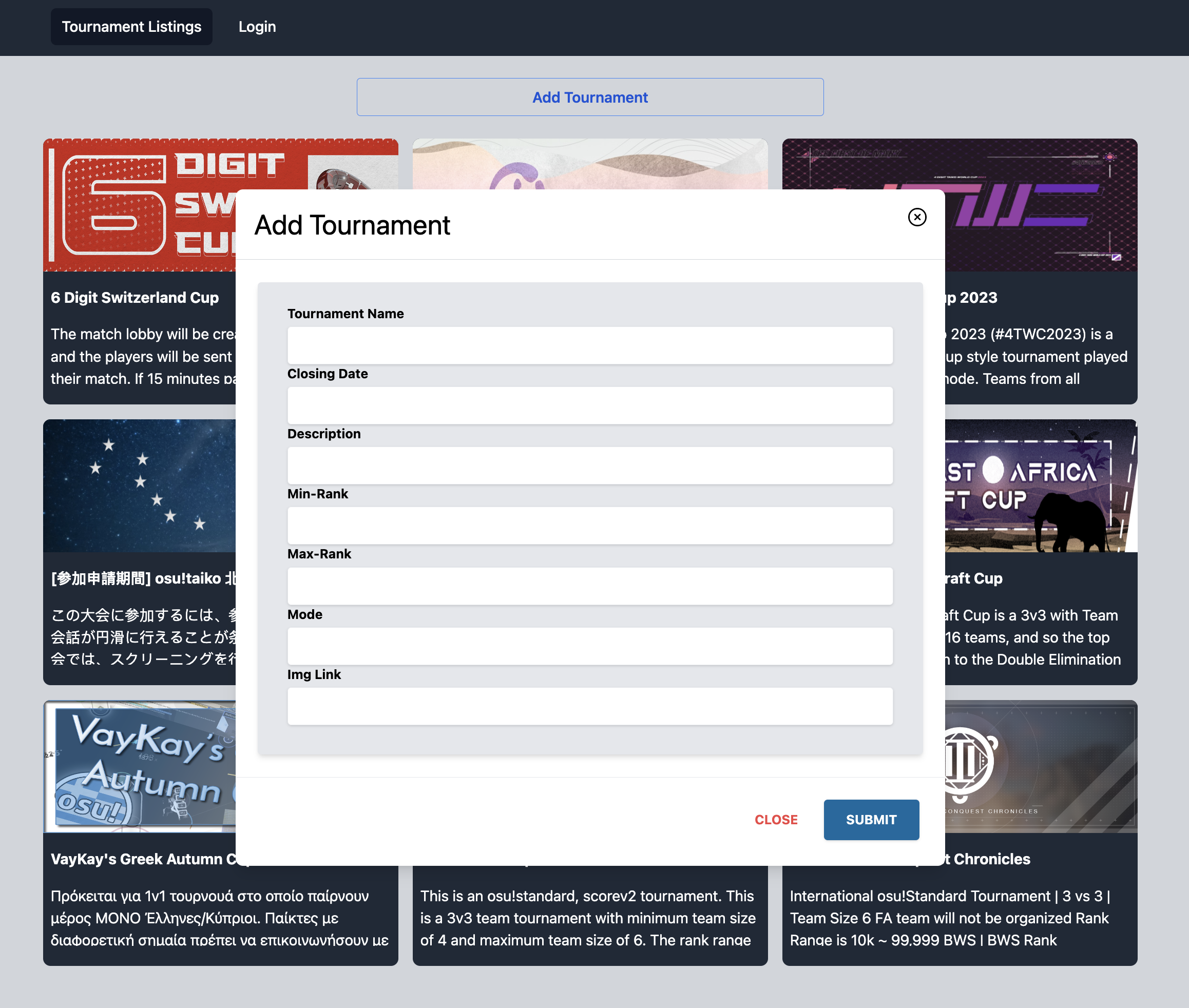Image resolution: width=1189 pixels, height=1008 pixels.
Task: Click into the Description input box
Action: click(x=589, y=466)
